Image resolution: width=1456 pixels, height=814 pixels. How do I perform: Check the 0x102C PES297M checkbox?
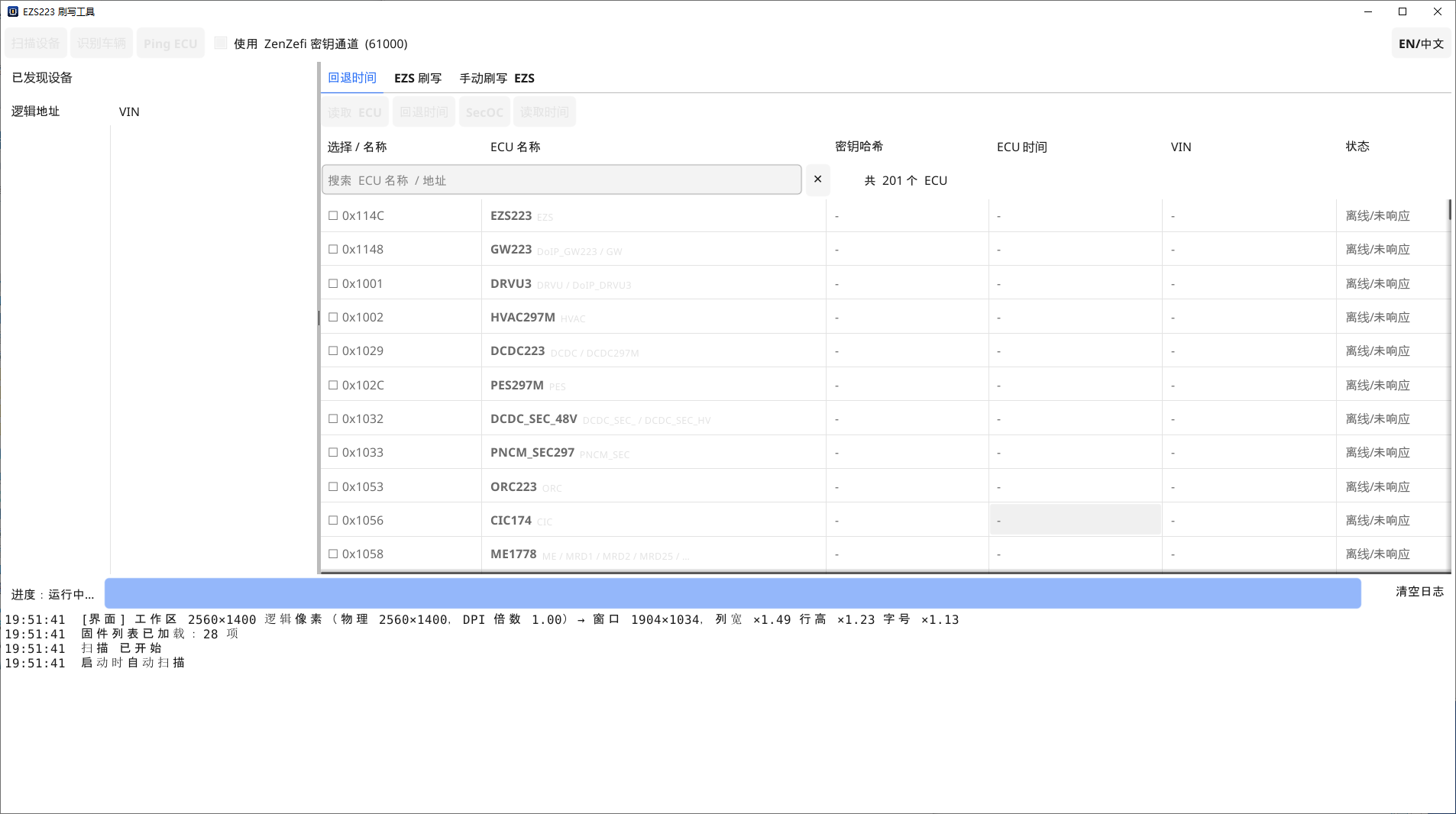tap(333, 385)
